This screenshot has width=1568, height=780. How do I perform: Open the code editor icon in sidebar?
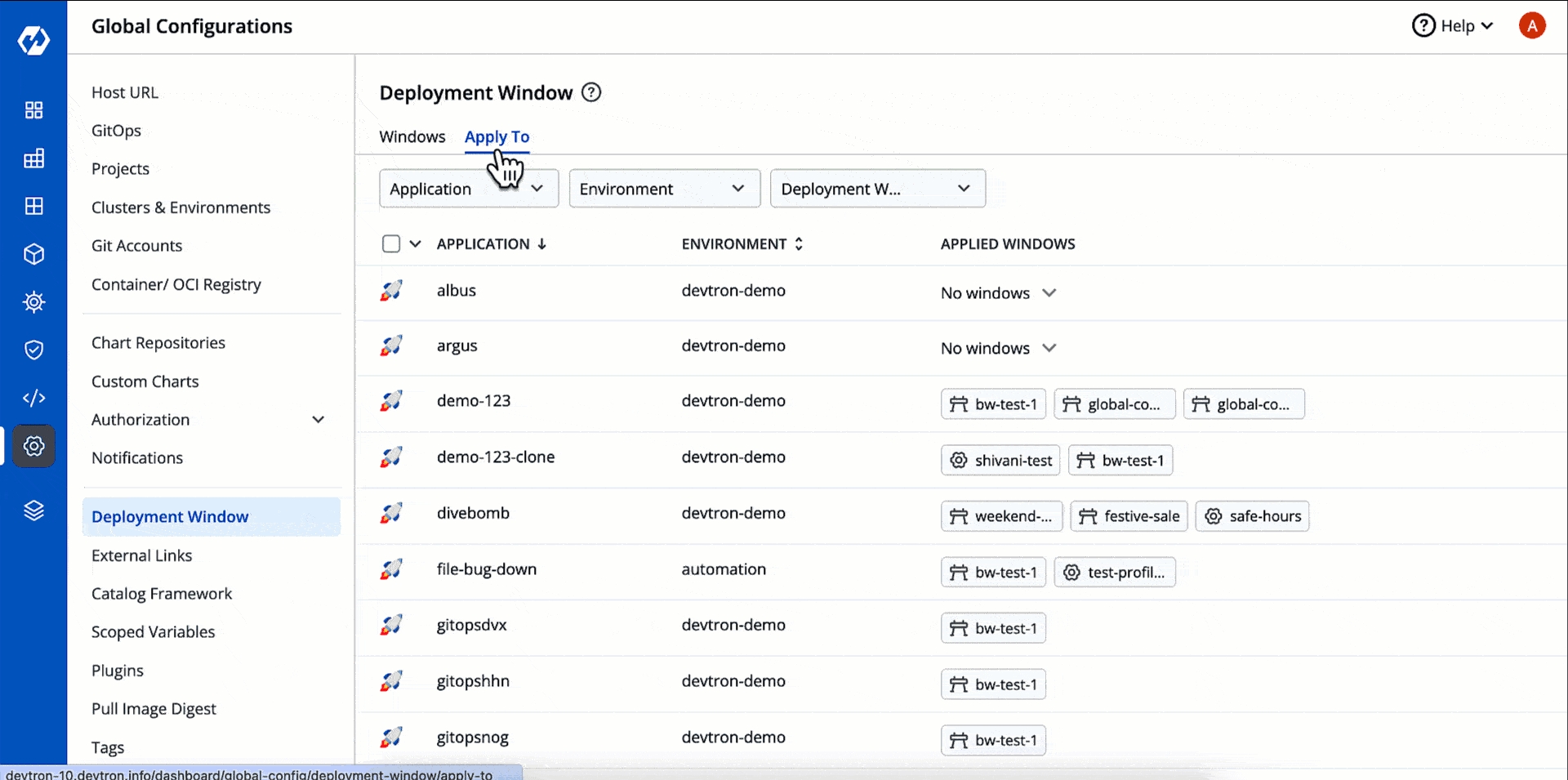point(33,398)
